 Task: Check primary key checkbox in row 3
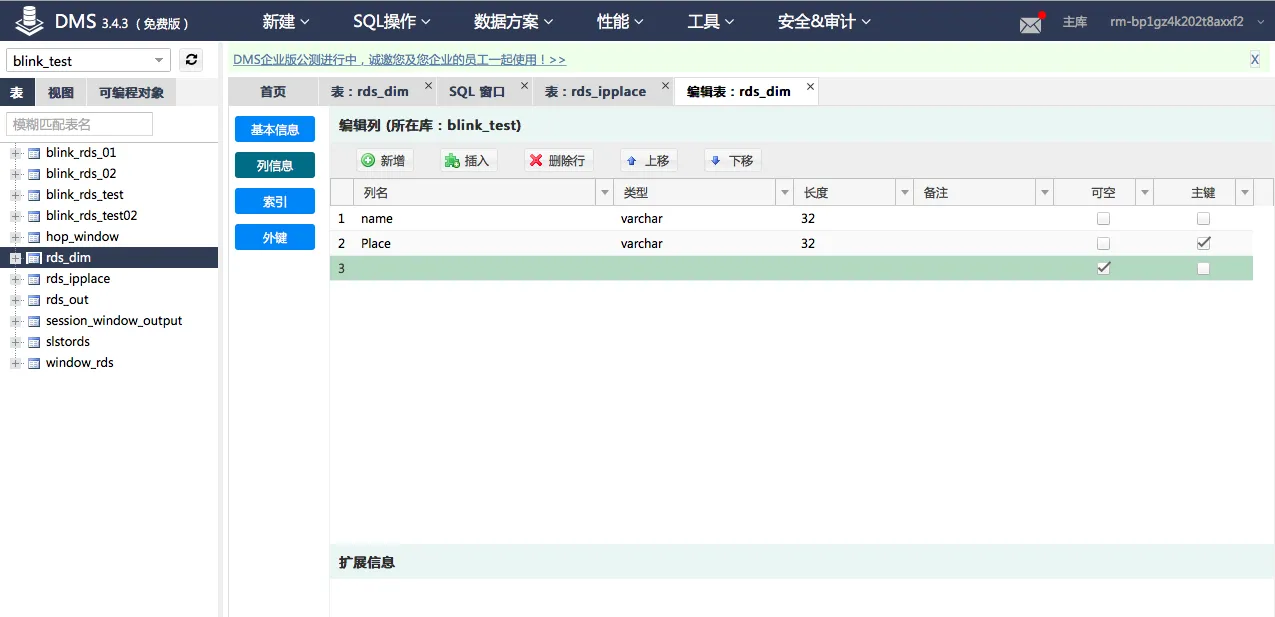pyautogui.click(x=1203, y=268)
